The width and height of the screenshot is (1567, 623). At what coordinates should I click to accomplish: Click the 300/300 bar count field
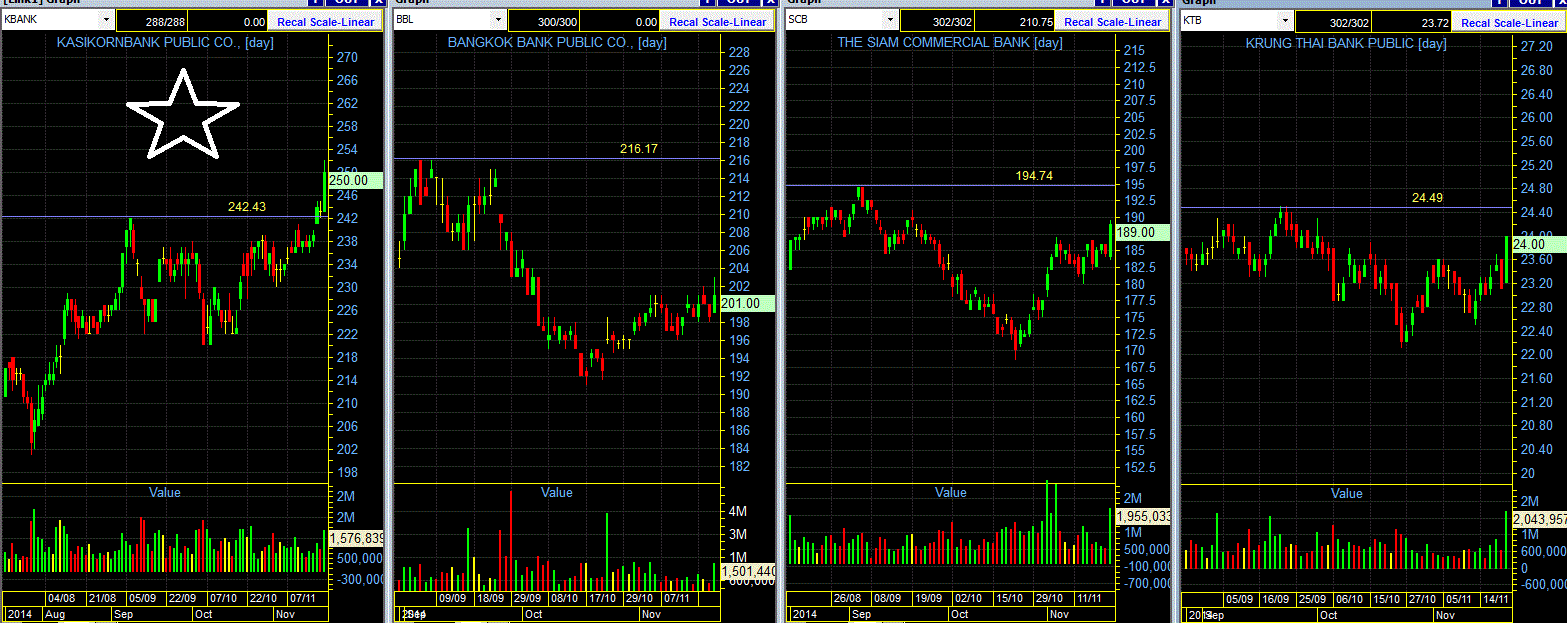[x=546, y=21]
